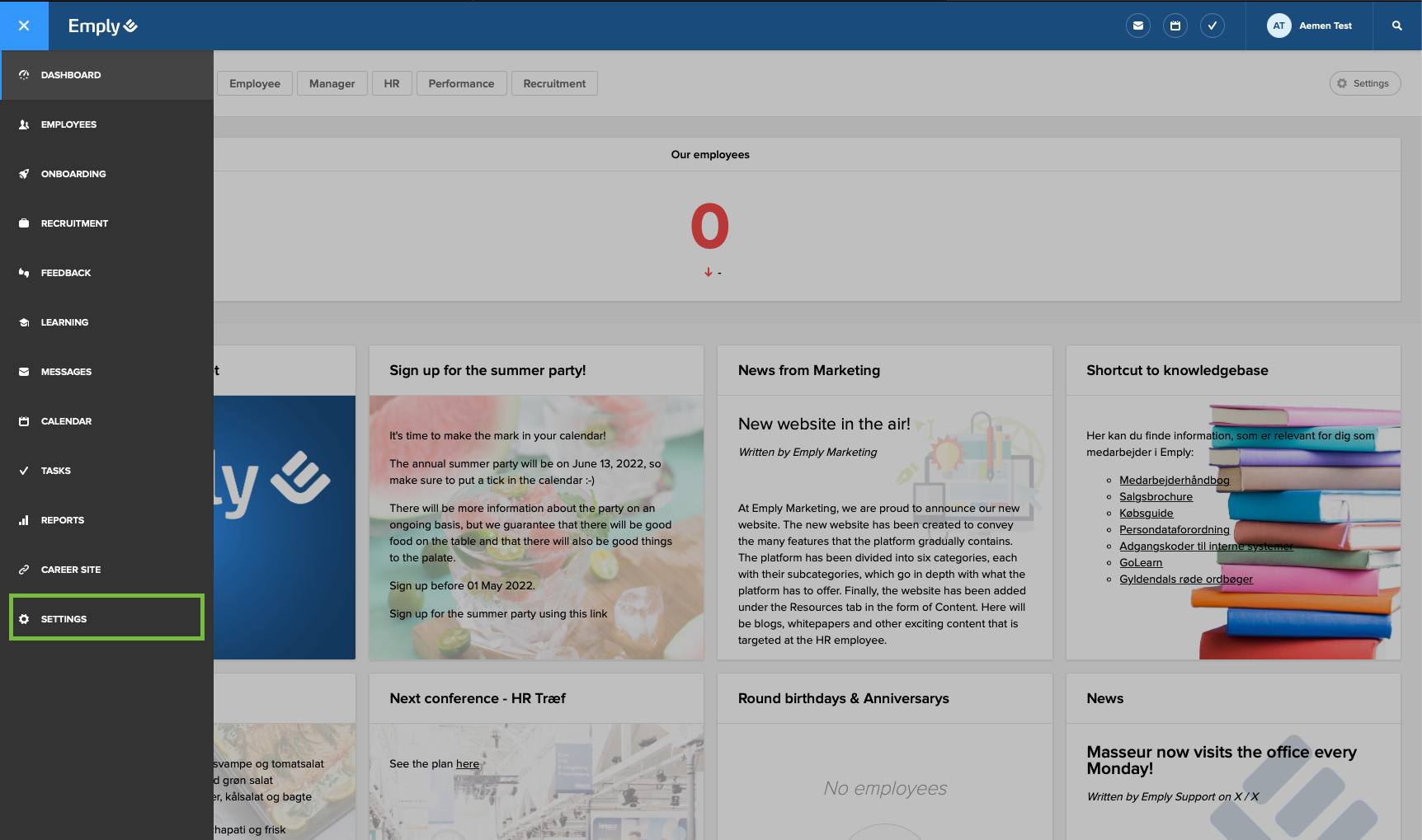Open the Settings menu item in sidebar
This screenshot has height=840, width=1422.
tap(64, 618)
